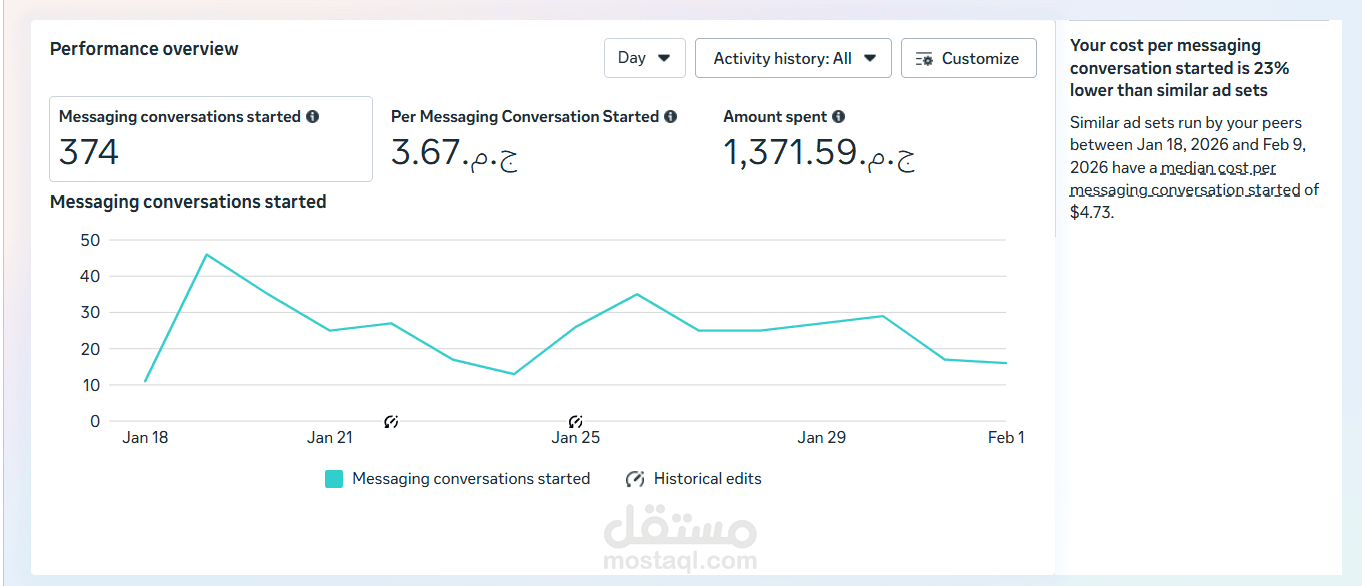Viewport: 1362px width, 586px height.
Task: Click the 1,371.59 amount spent value
Action: click(819, 153)
